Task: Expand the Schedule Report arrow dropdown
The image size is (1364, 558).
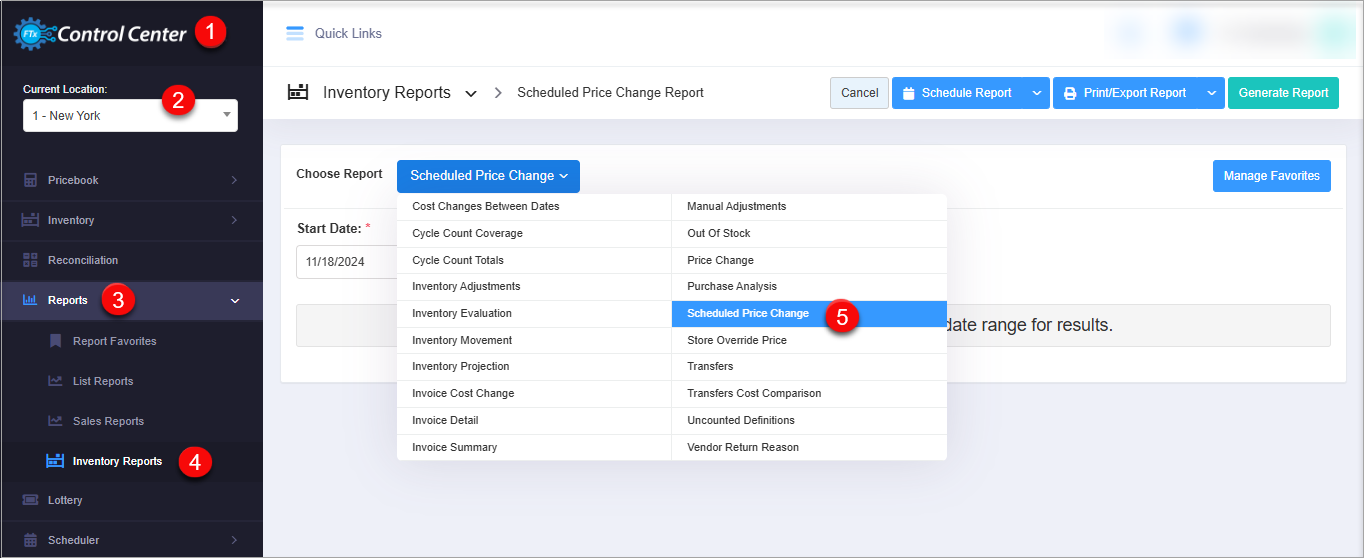Action: point(1037,93)
